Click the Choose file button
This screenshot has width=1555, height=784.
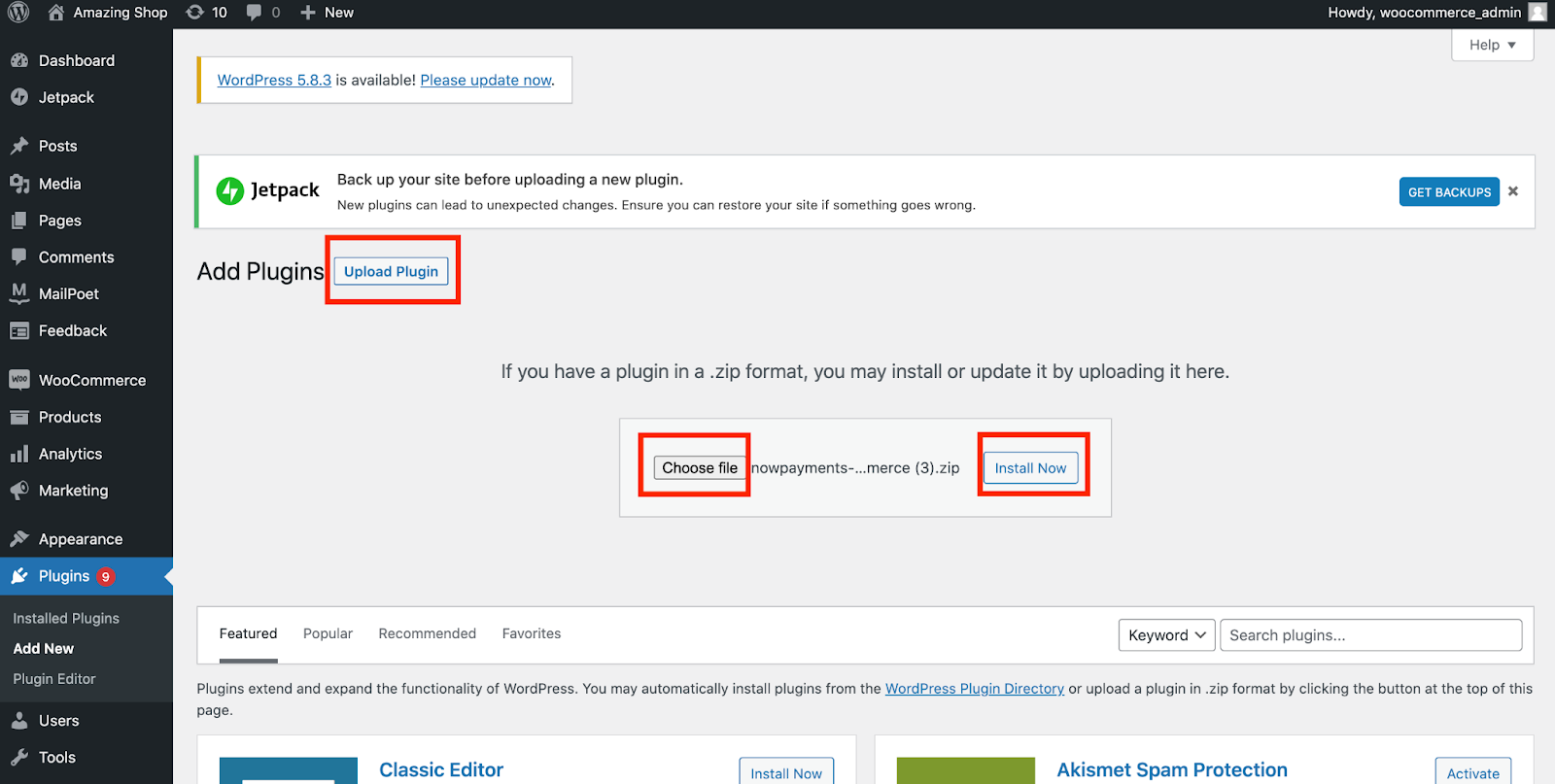(700, 467)
